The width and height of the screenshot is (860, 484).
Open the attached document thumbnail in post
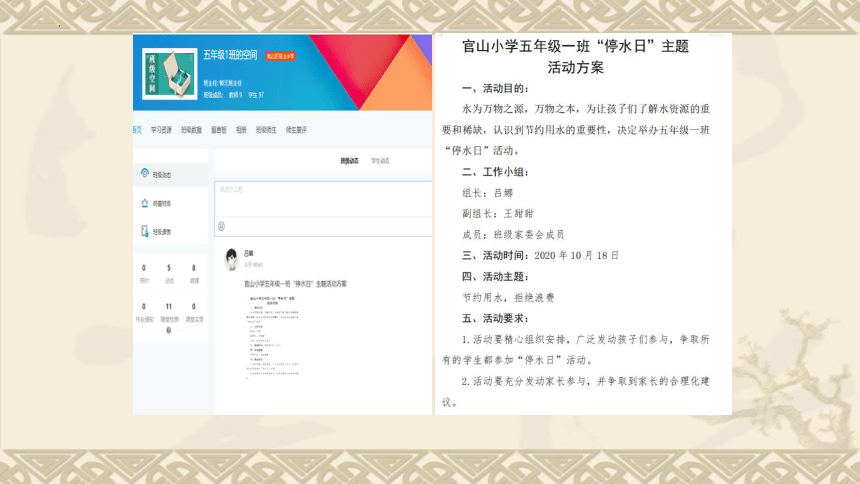tap(273, 337)
